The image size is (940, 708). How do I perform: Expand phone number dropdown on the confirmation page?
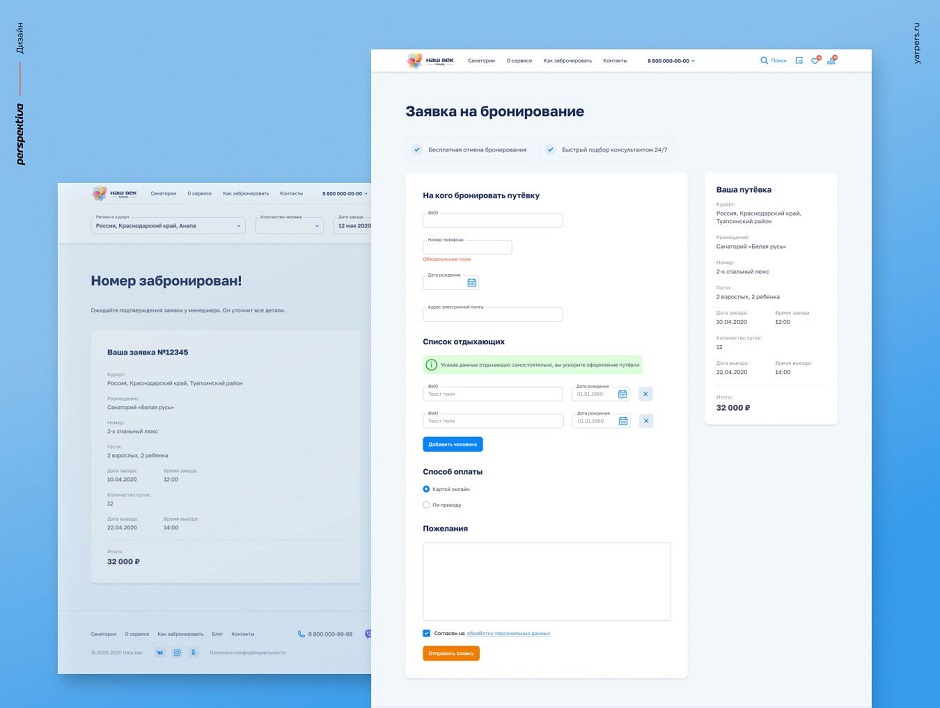click(366, 194)
